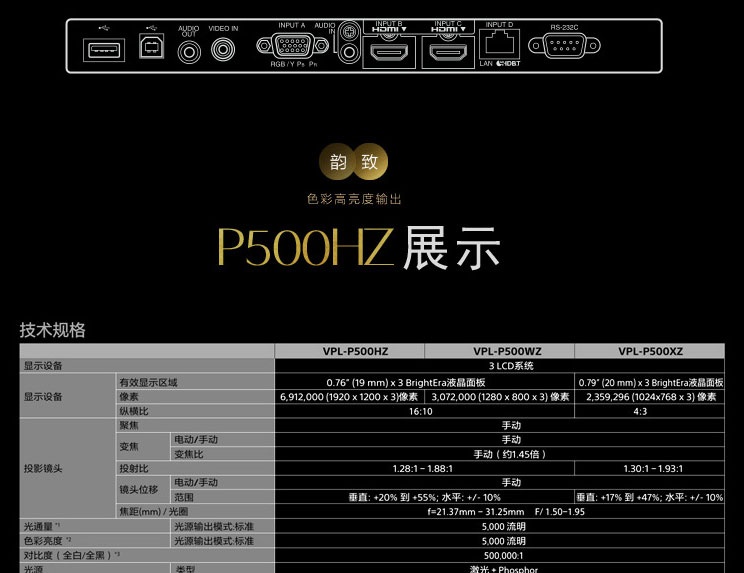Viewport: 744px width, 573px height.
Task: Select the VPL-P500WZ column header
Action: pos(499,351)
